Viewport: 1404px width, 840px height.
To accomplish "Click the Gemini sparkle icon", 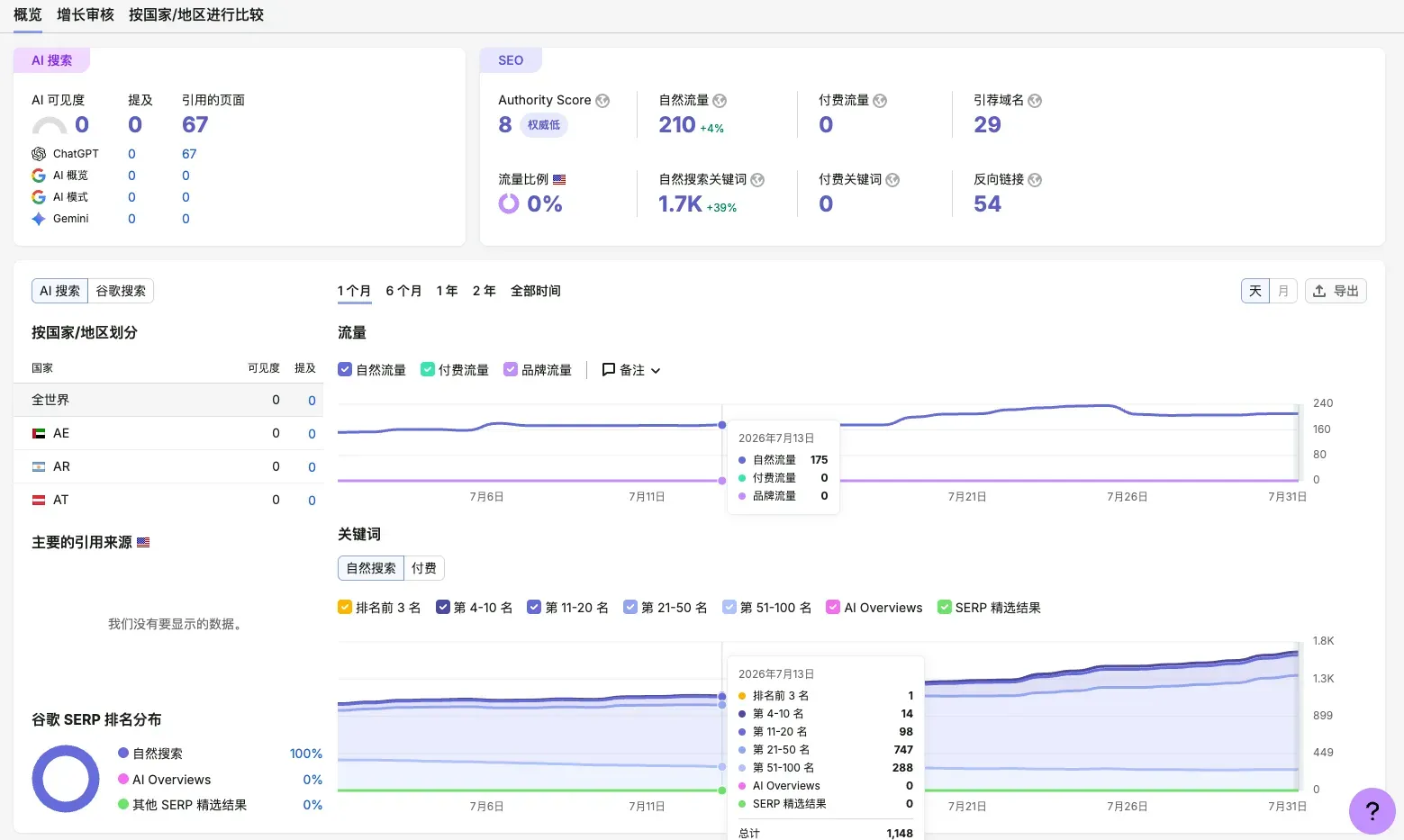I will click(x=39, y=219).
